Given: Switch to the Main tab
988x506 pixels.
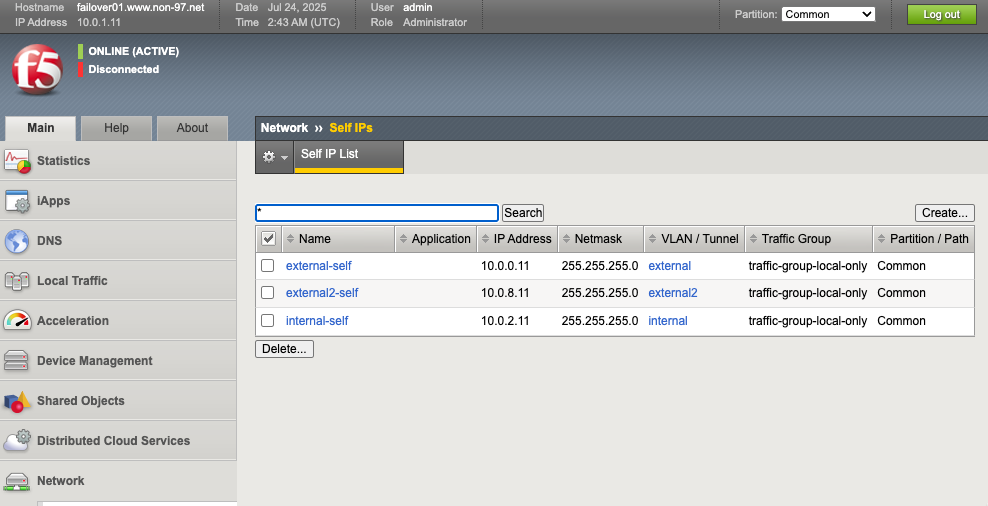Looking at the screenshot, I should (x=41, y=128).
